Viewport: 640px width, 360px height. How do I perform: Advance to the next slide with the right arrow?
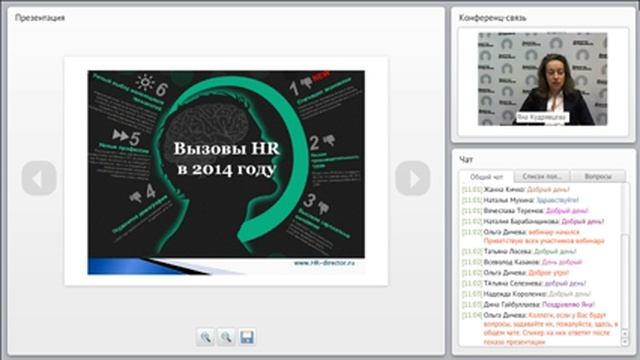[413, 178]
